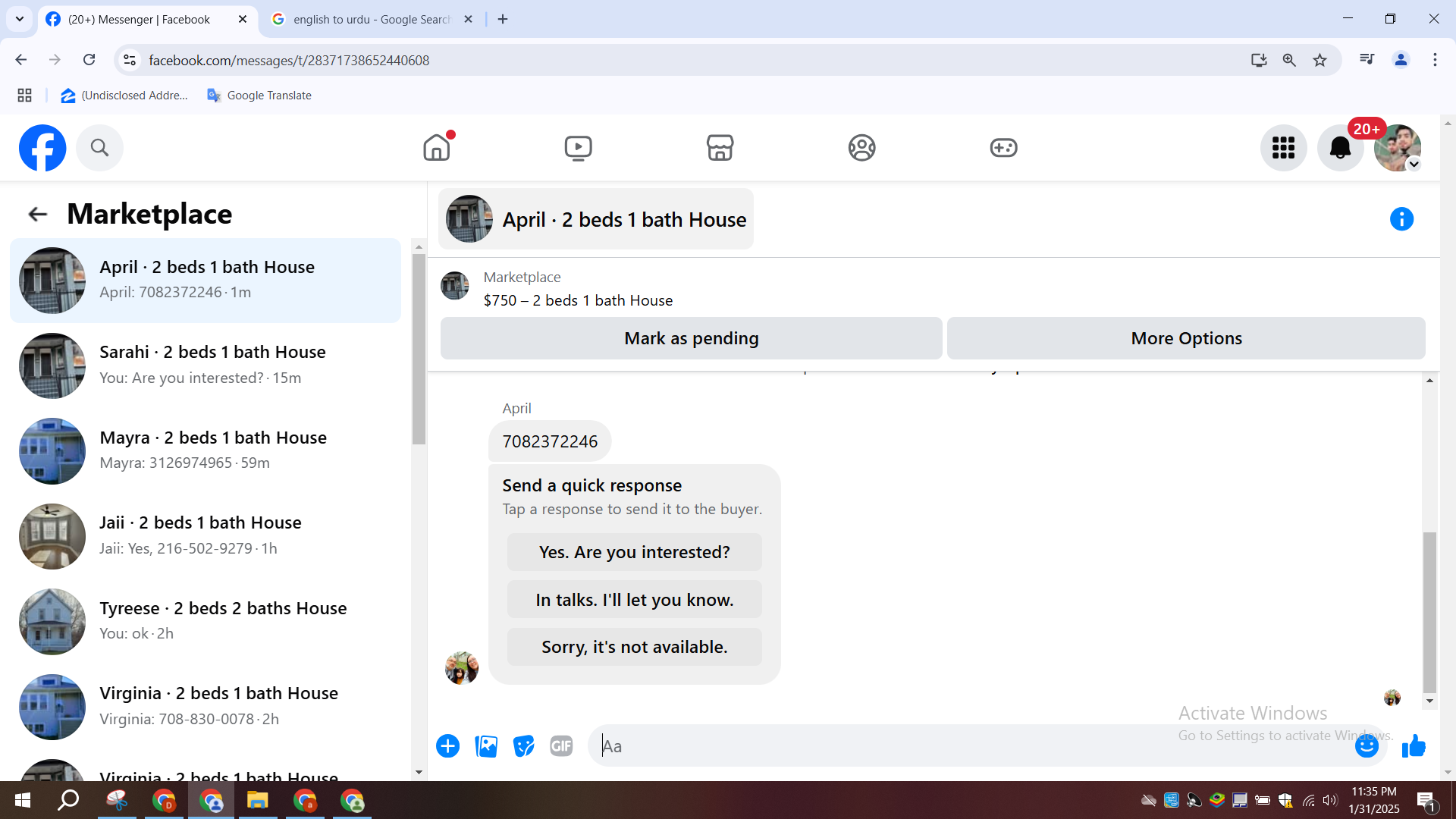Send a thumbs-up like

tap(1414, 746)
